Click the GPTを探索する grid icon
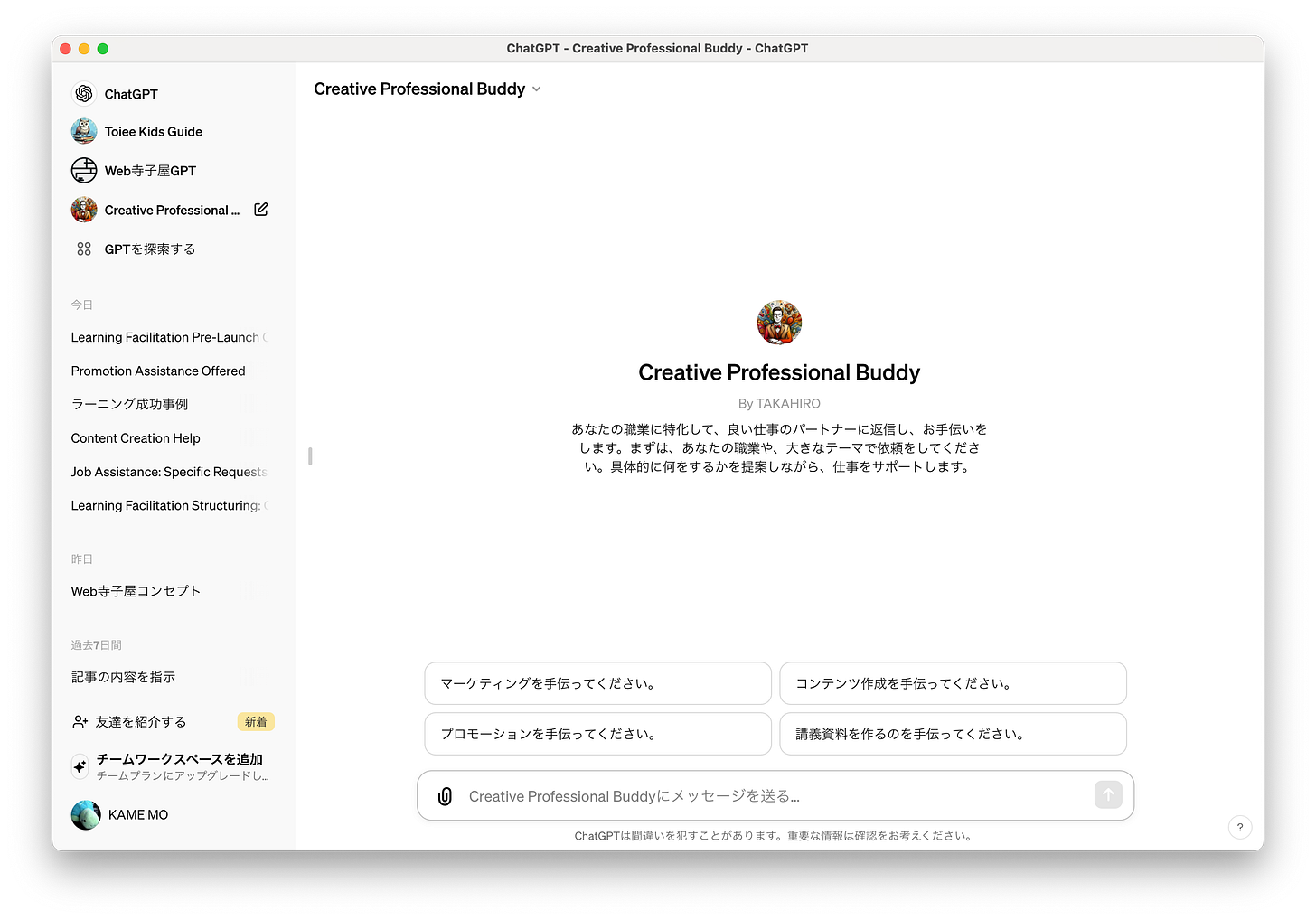The image size is (1316, 920). (x=84, y=249)
